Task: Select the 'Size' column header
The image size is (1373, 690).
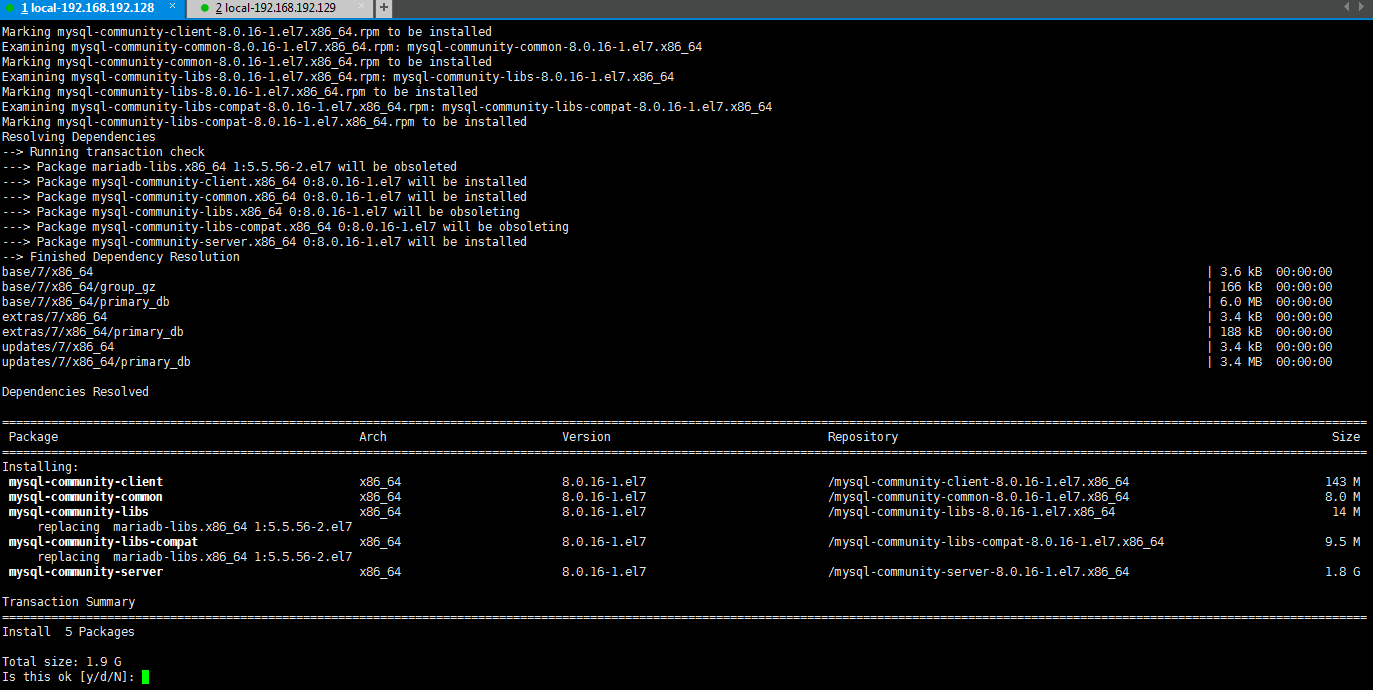Action: click(1346, 437)
